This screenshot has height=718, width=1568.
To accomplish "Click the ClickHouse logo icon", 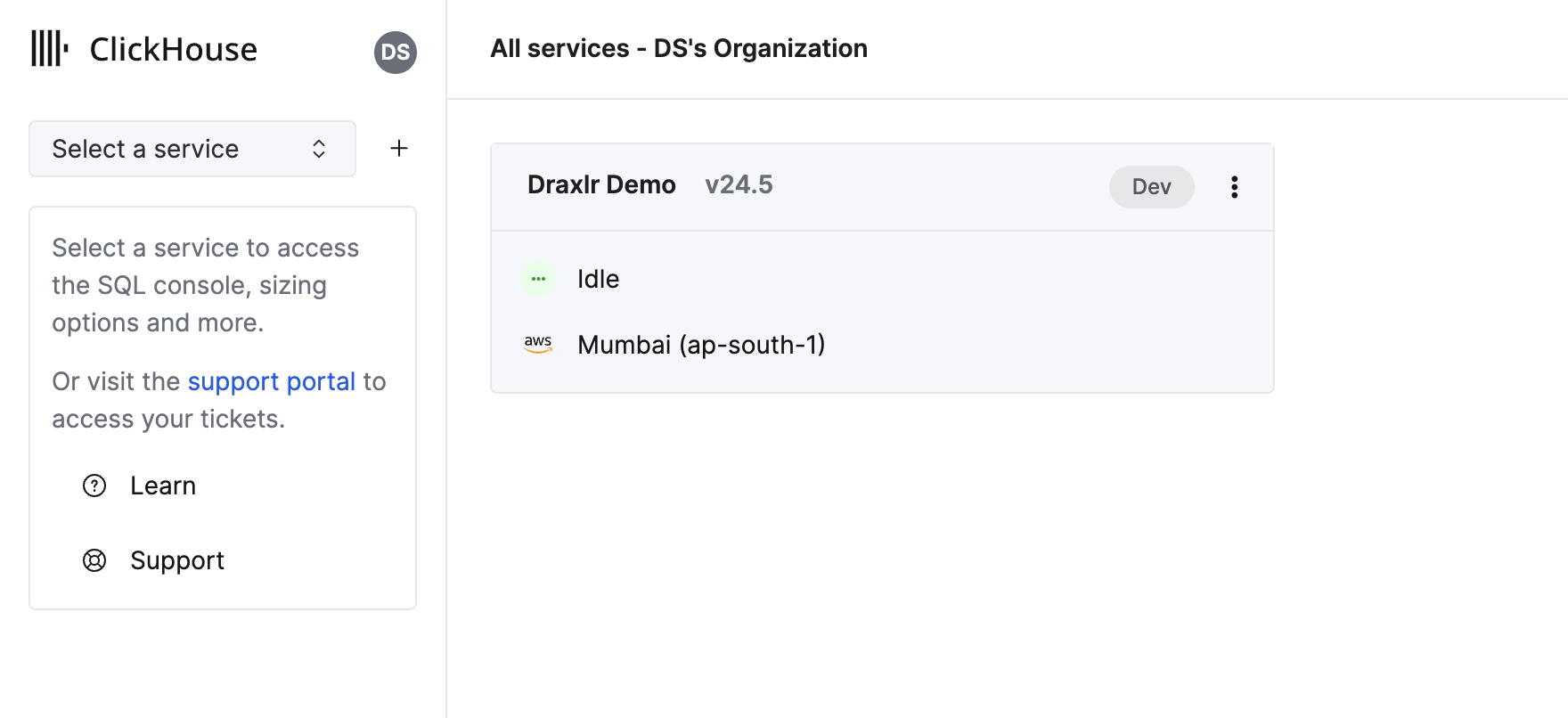I will point(50,48).
